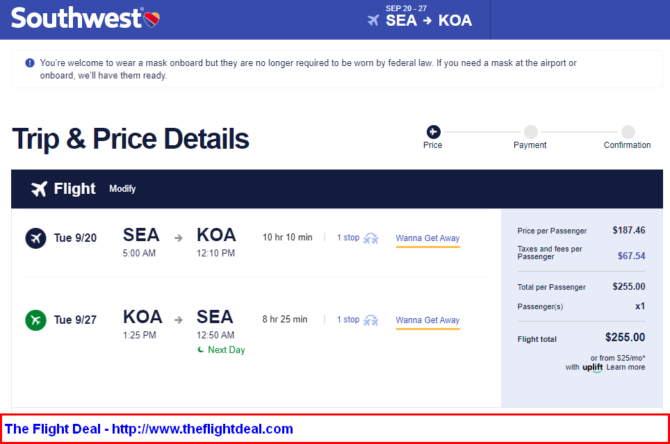This screenshot has height=444, width=670.
Task: Click the white airplane icon next to Flight heading
Action: (39, 188)
